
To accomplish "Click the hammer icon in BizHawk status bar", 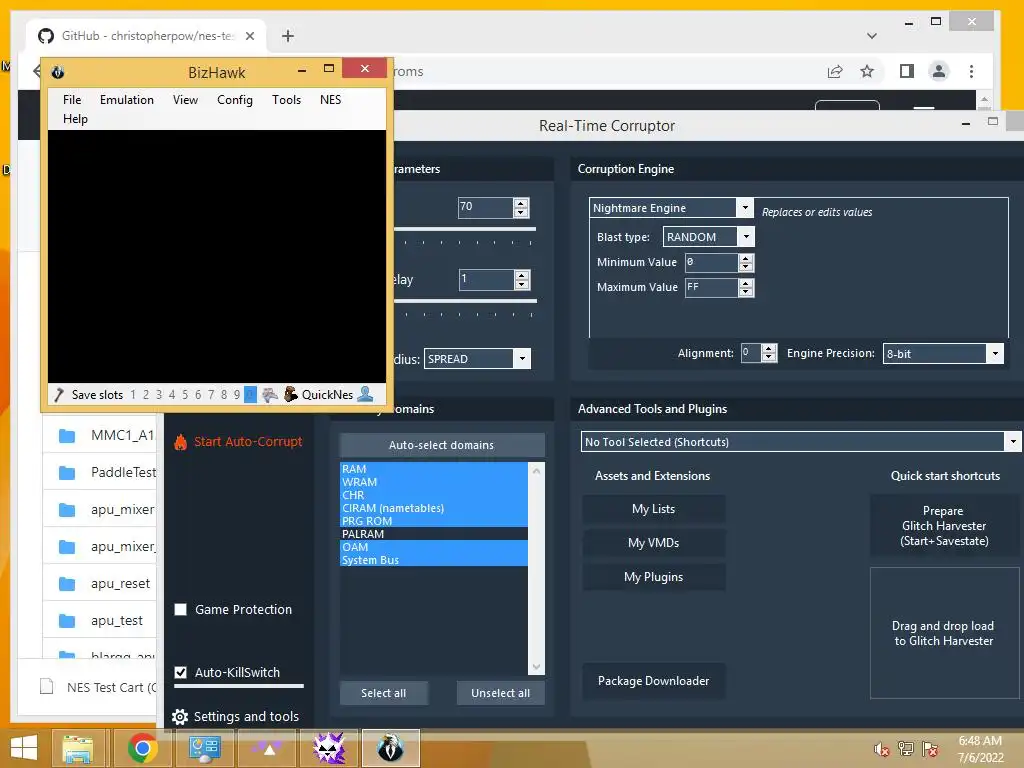I will (x=59, y=394).
